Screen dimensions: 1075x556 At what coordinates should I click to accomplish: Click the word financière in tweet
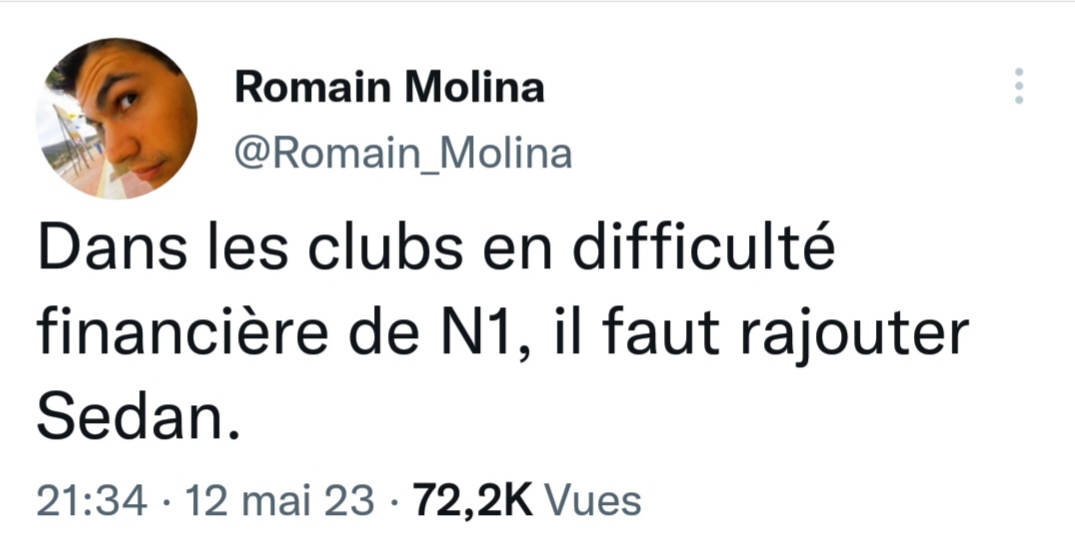[182, 333]
